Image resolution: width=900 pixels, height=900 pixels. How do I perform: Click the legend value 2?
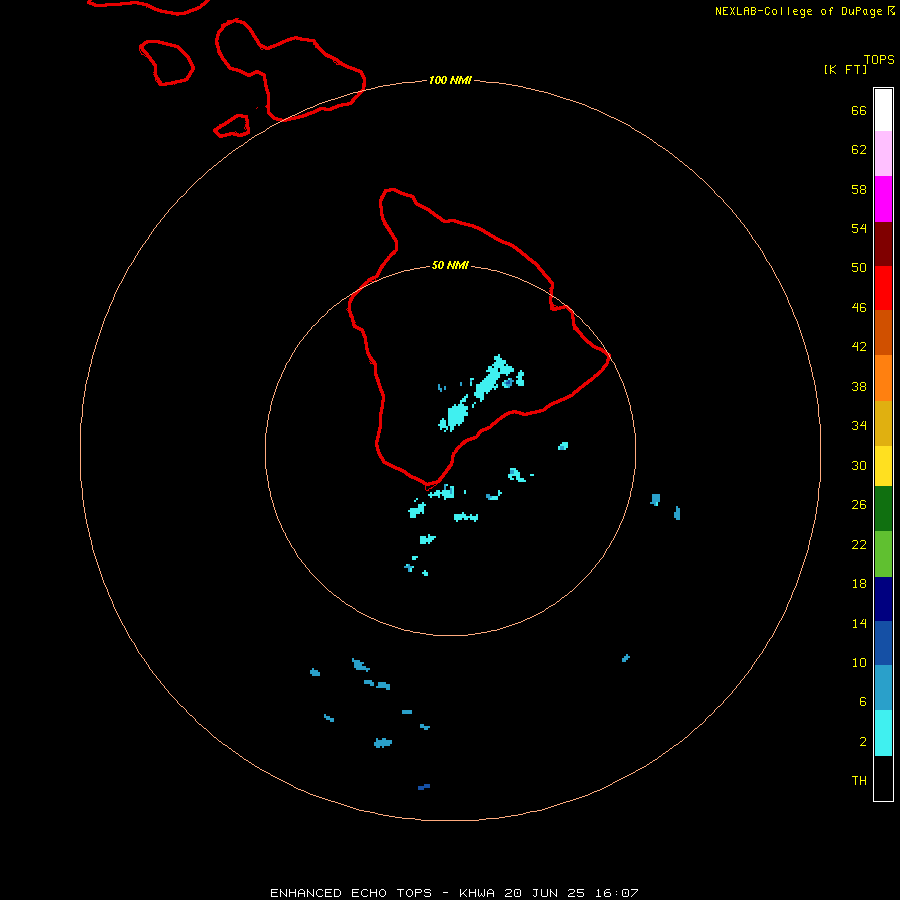click(x=862, y=742)
